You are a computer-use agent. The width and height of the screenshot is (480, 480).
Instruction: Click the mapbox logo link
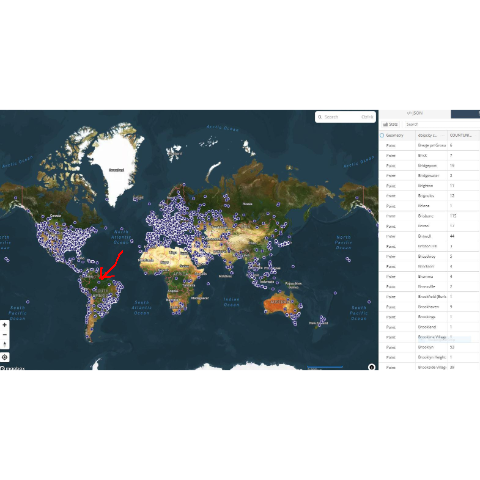(12, 368)
